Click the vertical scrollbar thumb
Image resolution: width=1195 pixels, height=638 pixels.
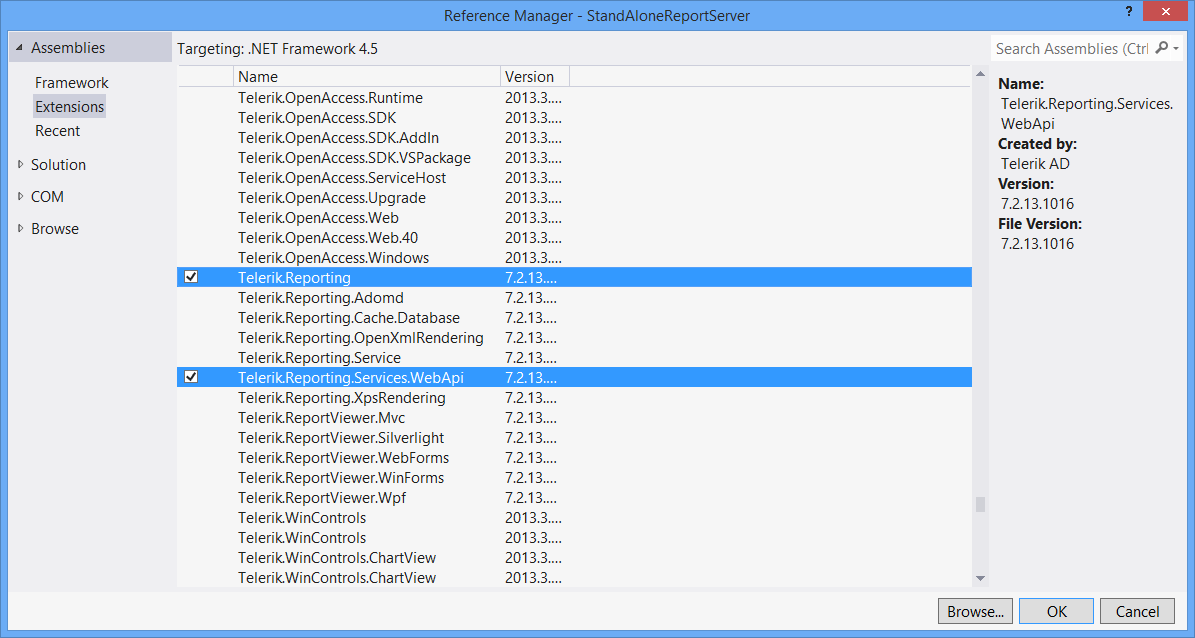pos(980,505)
